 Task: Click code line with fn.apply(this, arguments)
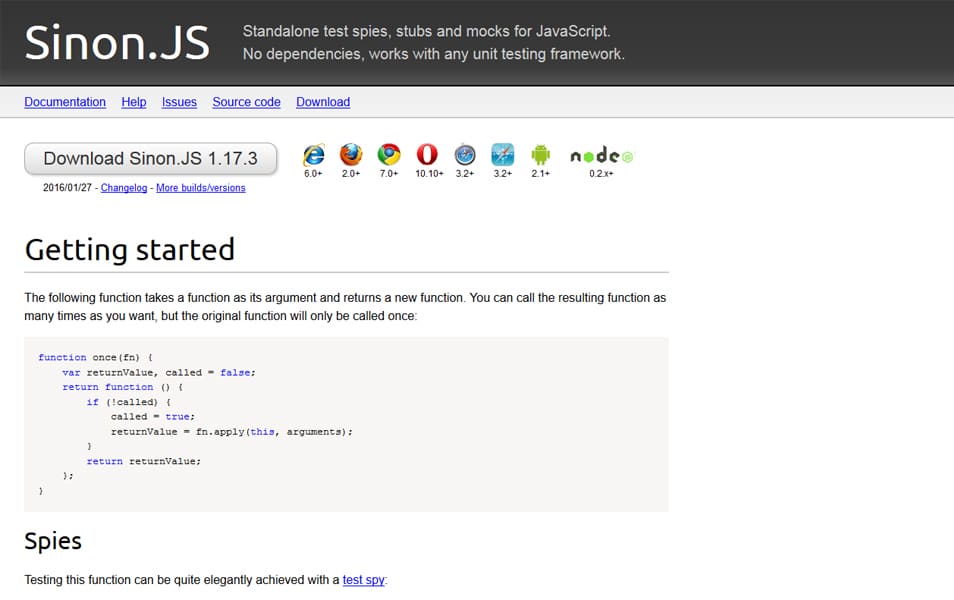click(232, 432)
